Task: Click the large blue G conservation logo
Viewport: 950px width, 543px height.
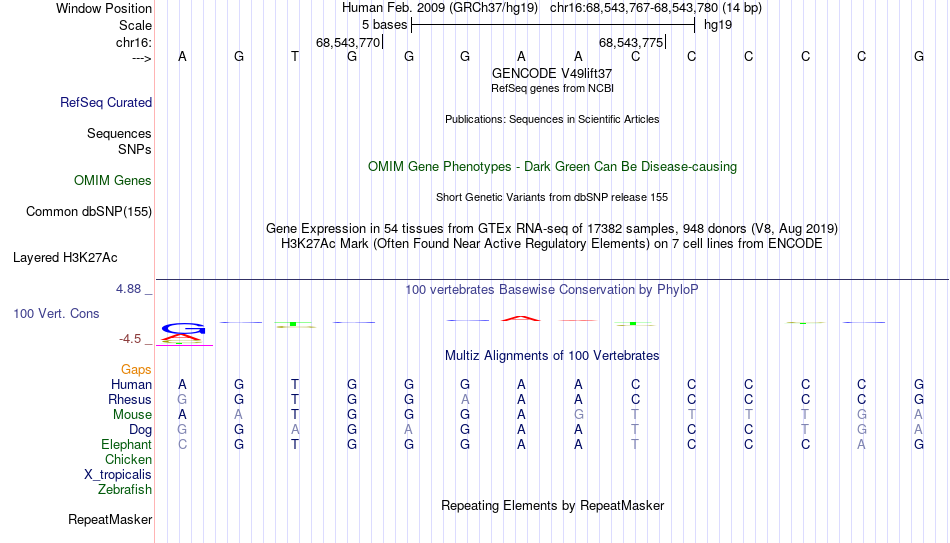Action: 184,328
